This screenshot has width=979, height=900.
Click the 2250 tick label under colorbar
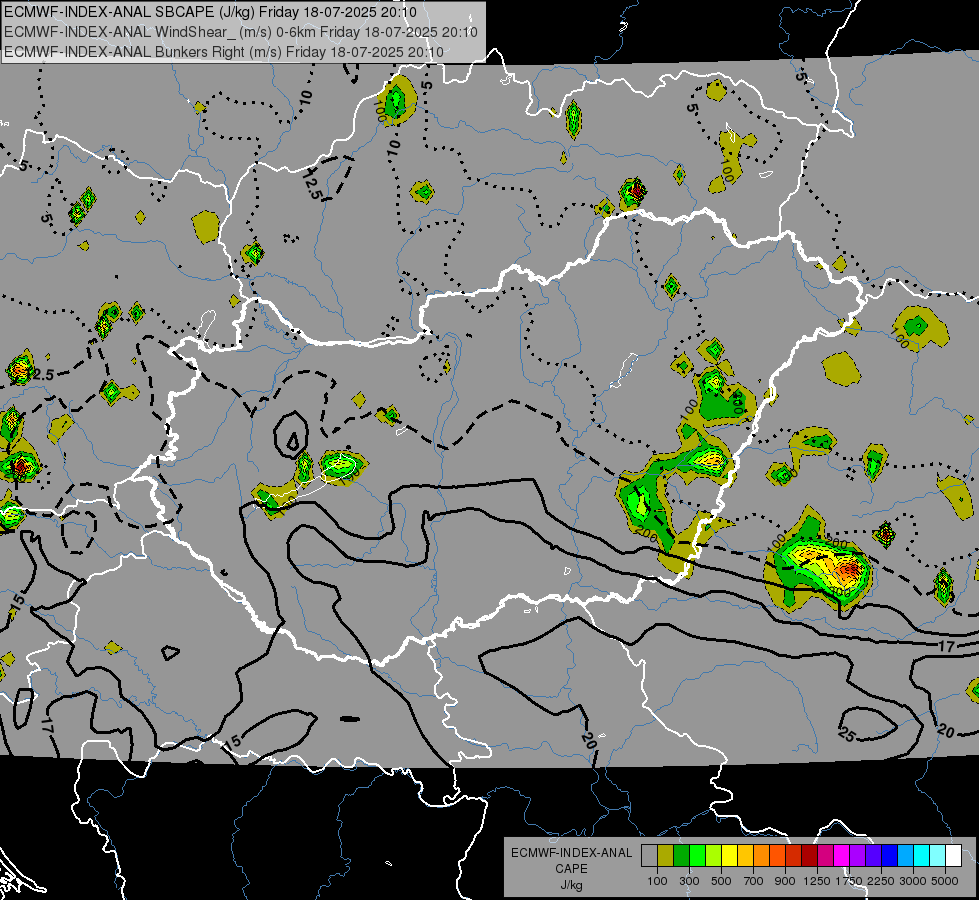coord(881,881)
